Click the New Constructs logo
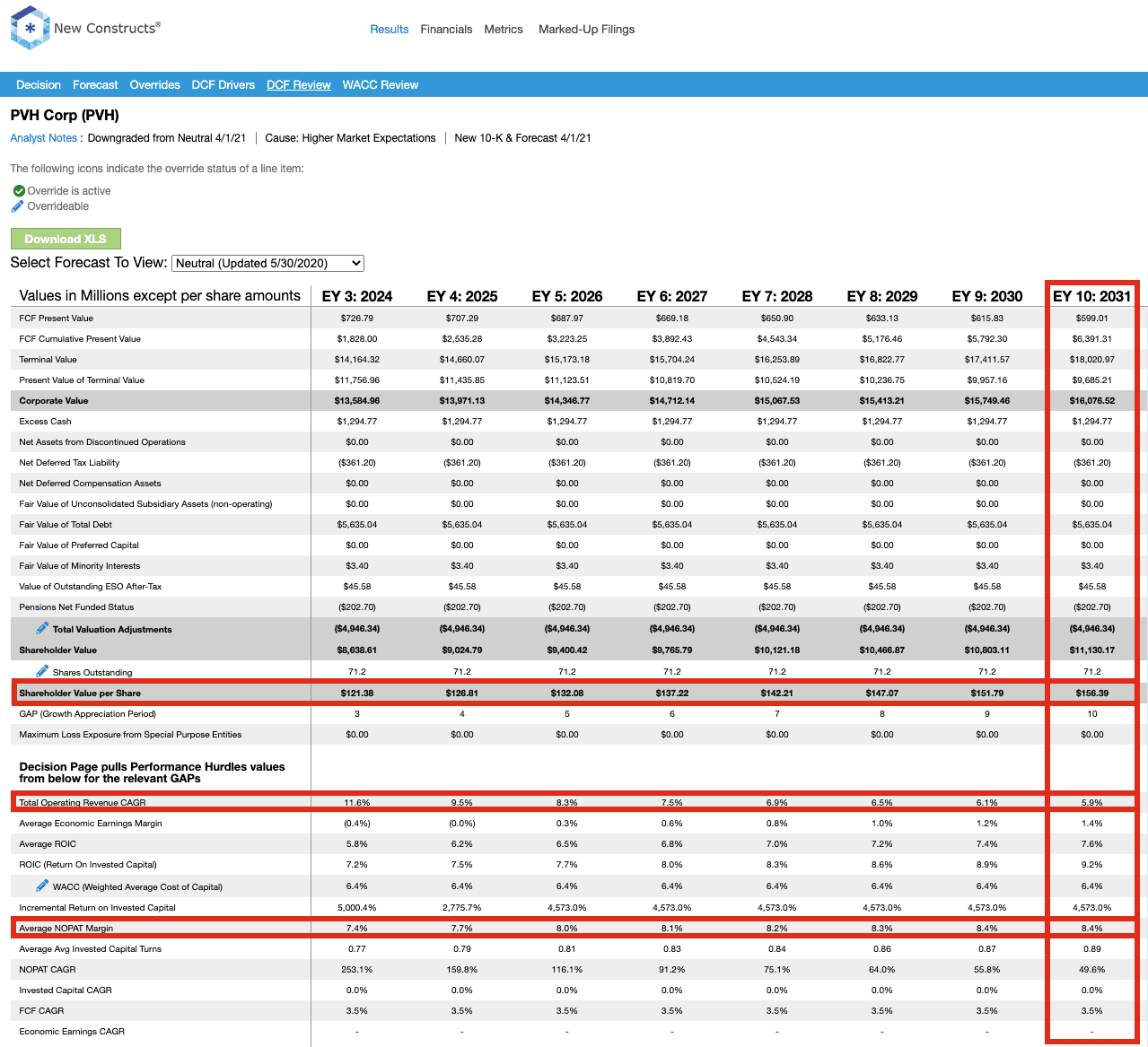1148x1047 pixels. (85, 28)
